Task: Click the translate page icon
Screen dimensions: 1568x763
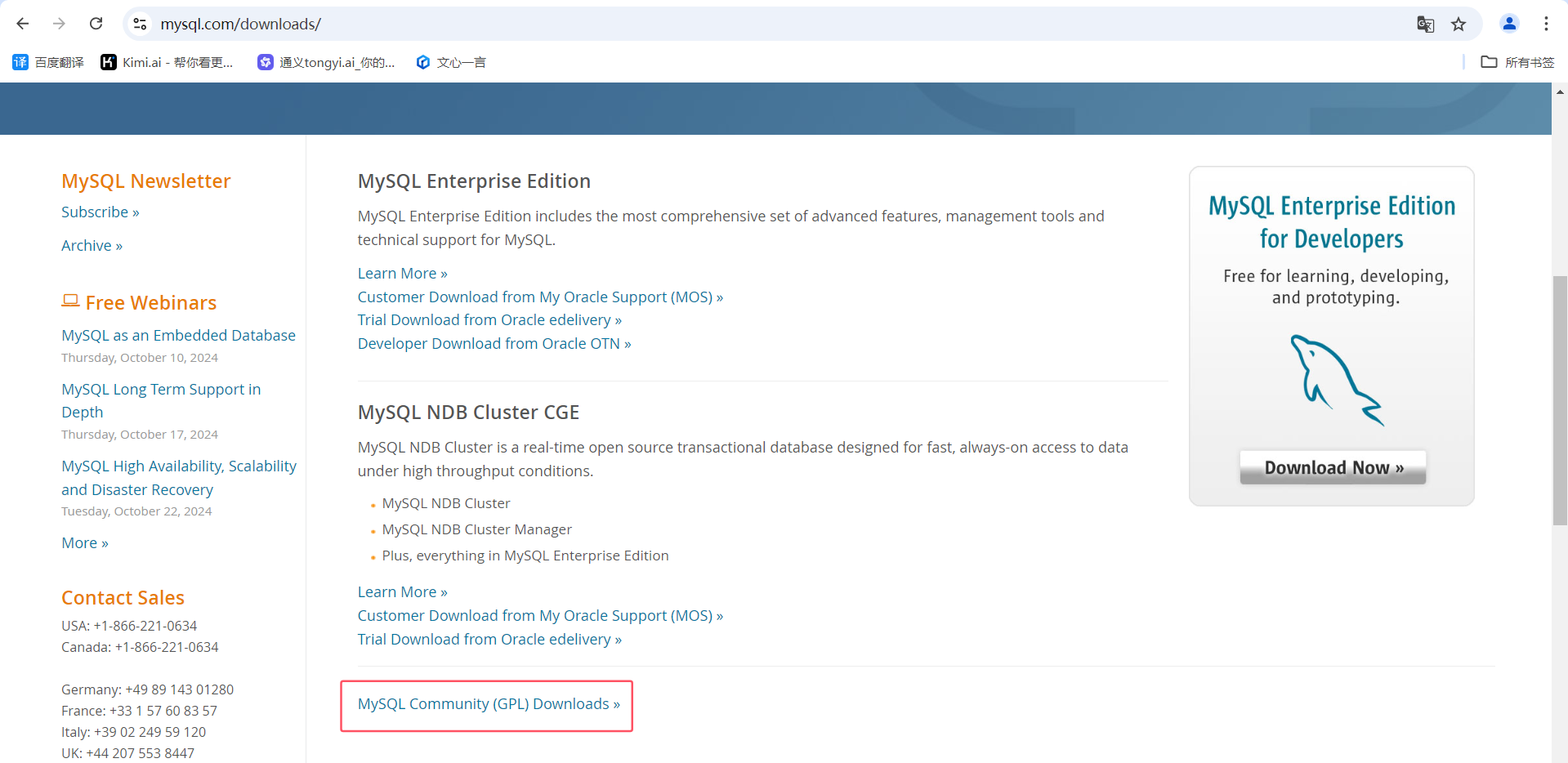Action: click(1425, 24)
